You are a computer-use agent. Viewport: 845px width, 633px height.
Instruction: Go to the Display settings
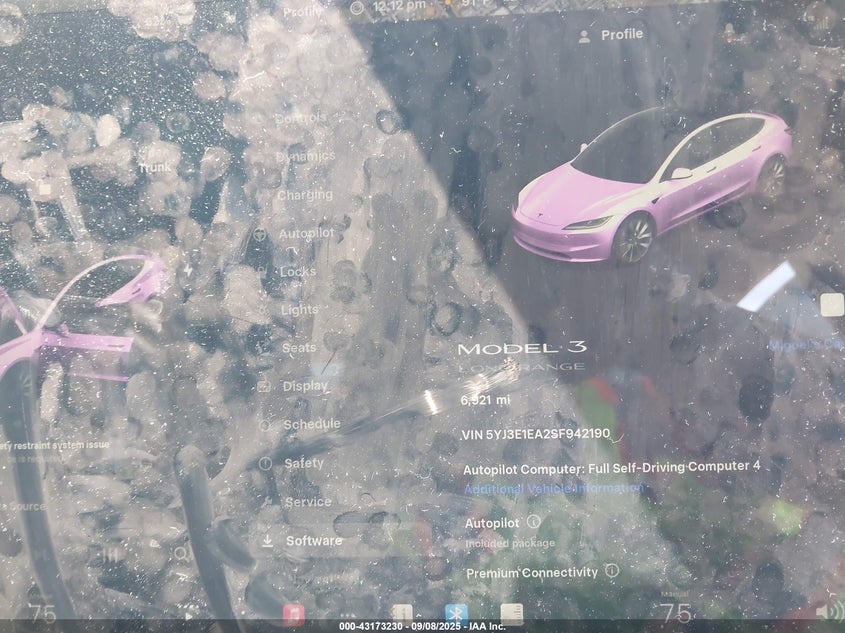(x=305, y=386)
